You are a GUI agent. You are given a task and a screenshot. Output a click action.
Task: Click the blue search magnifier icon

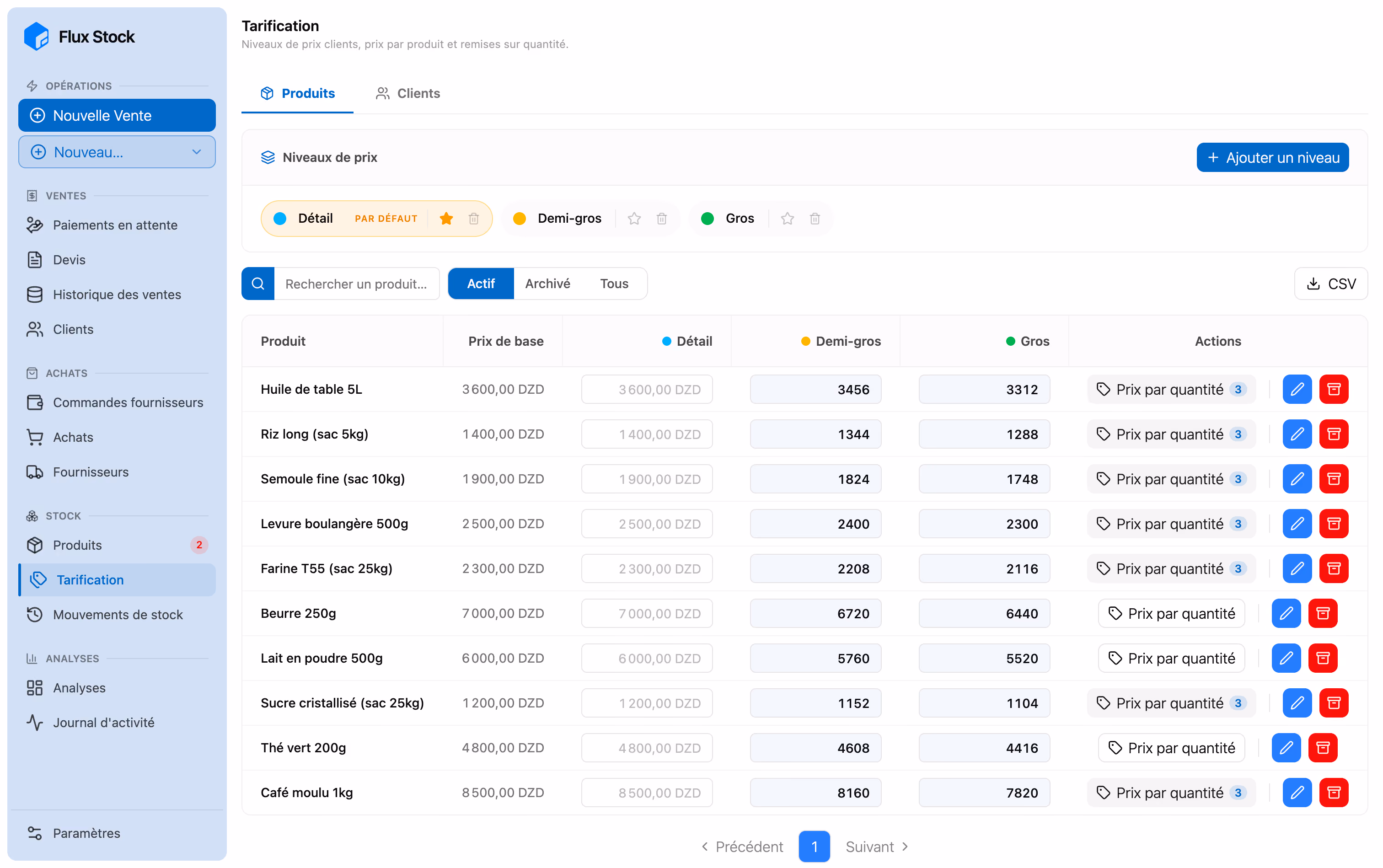coord(258,284)
